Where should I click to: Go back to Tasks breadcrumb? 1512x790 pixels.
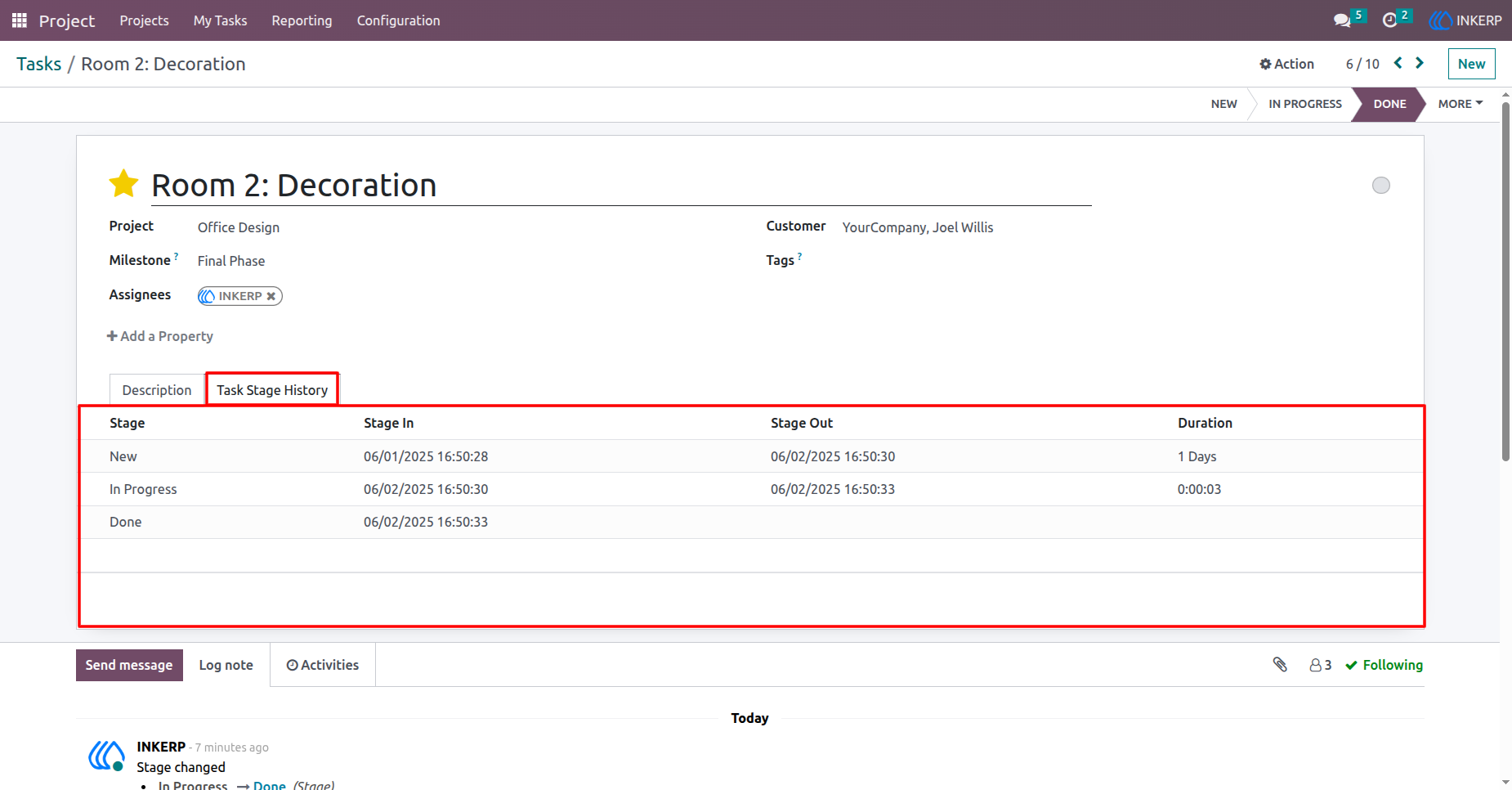(38, 64)
